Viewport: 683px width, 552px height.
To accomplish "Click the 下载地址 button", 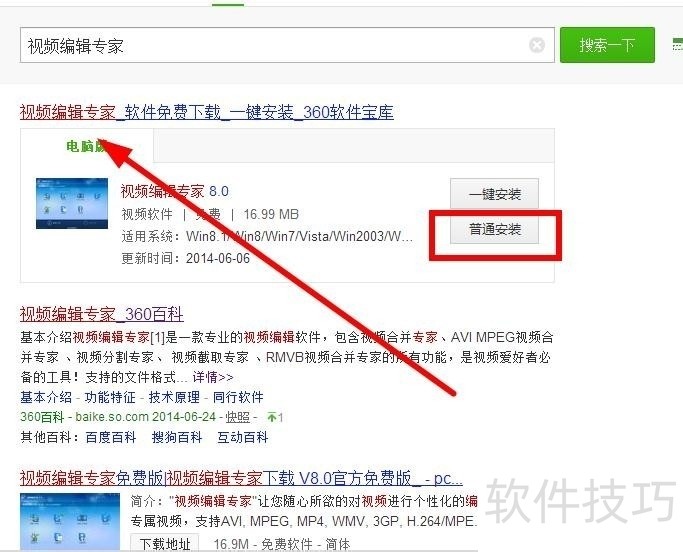I will [165, 543].
